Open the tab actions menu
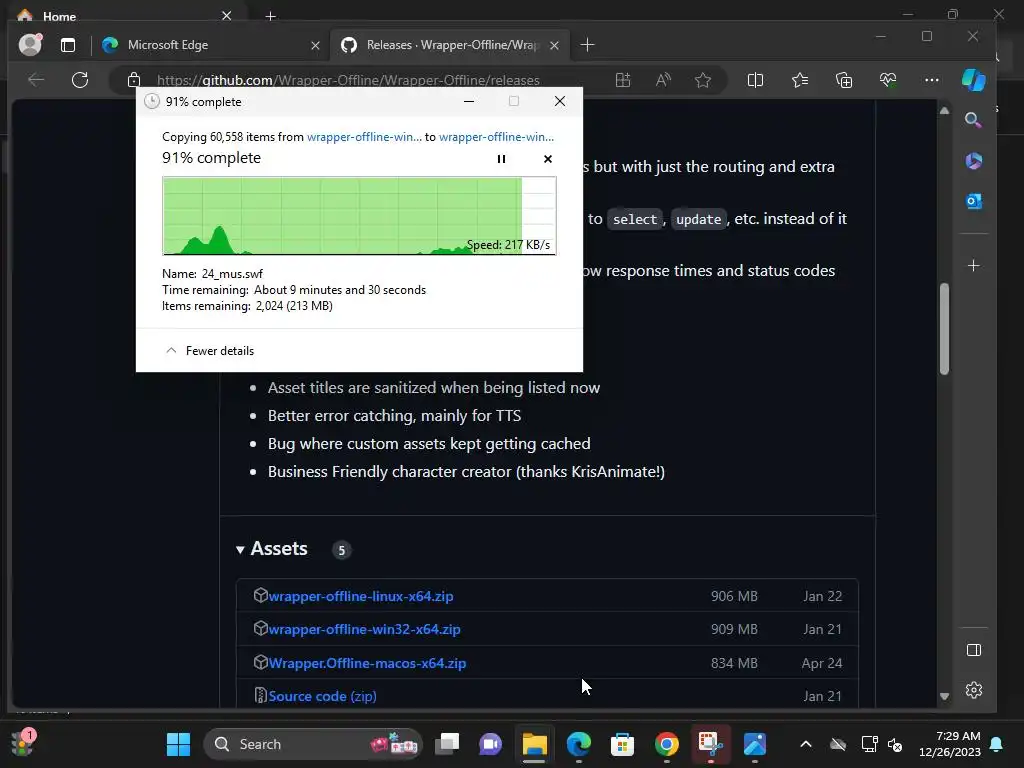 pyautogui.click(x=68, y=45)
